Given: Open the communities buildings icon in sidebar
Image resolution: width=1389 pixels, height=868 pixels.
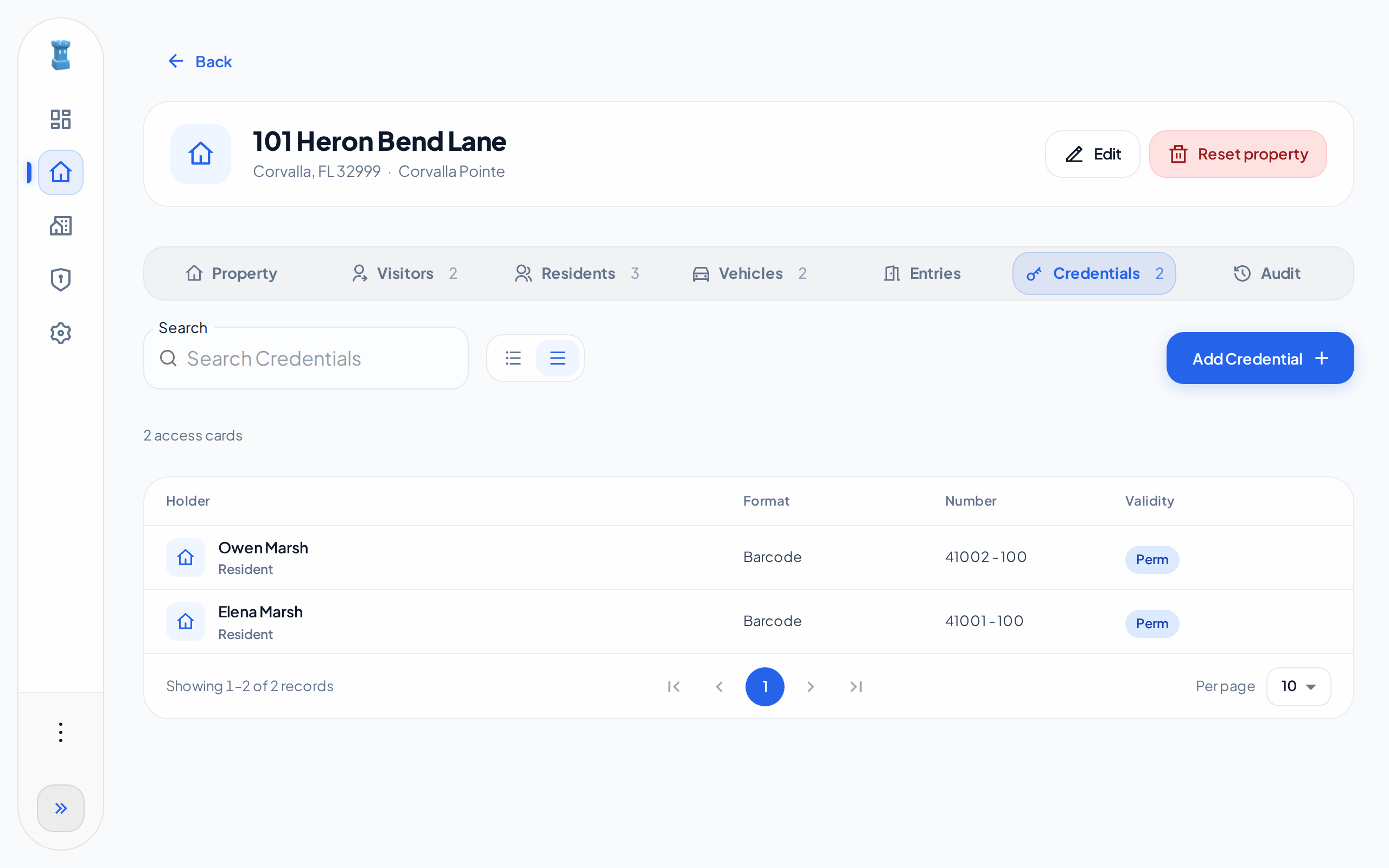Looking at the screenshot, I should [60, 226].
